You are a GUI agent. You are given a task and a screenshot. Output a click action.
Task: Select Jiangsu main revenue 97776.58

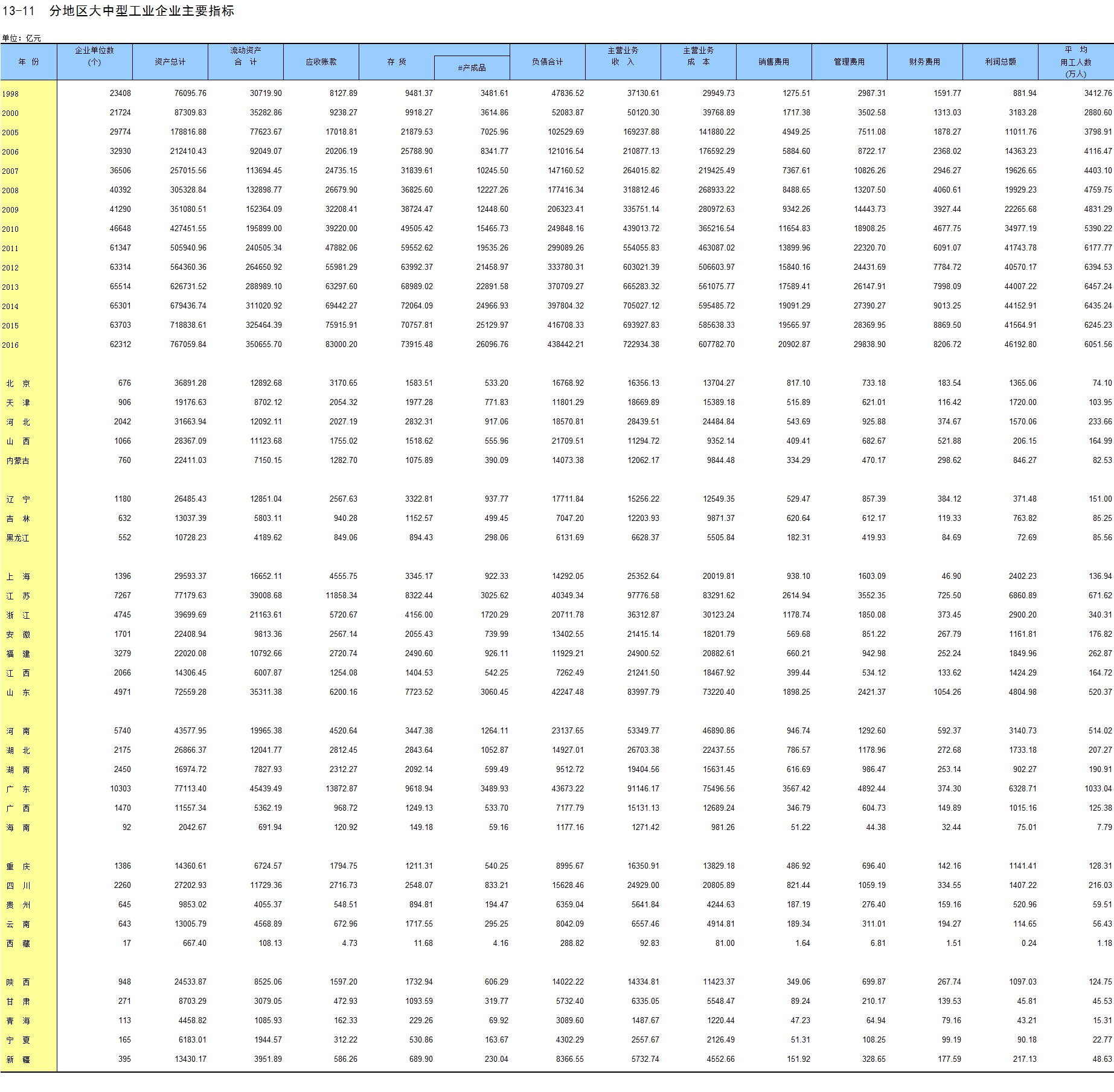pyautogui.click(x=643, y=595)
